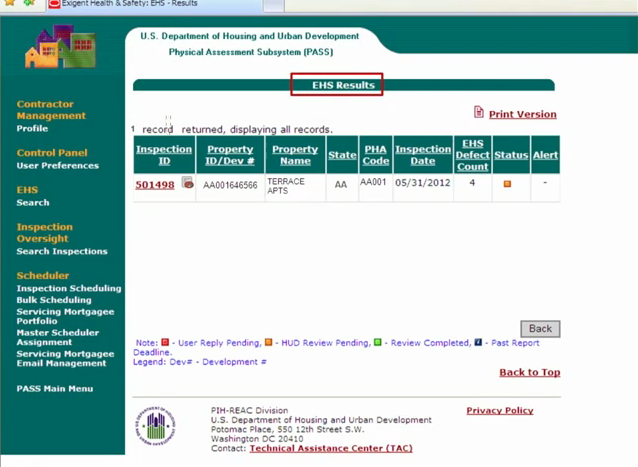
Task: Sort by Status column header
Action: point(511,155)
